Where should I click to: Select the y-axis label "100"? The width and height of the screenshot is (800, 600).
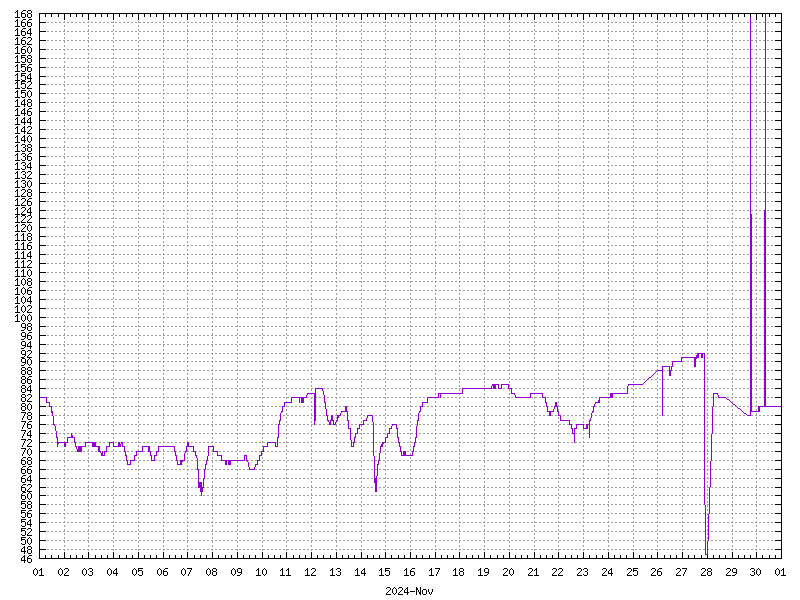pyautogui.click(x=23, y=317)
